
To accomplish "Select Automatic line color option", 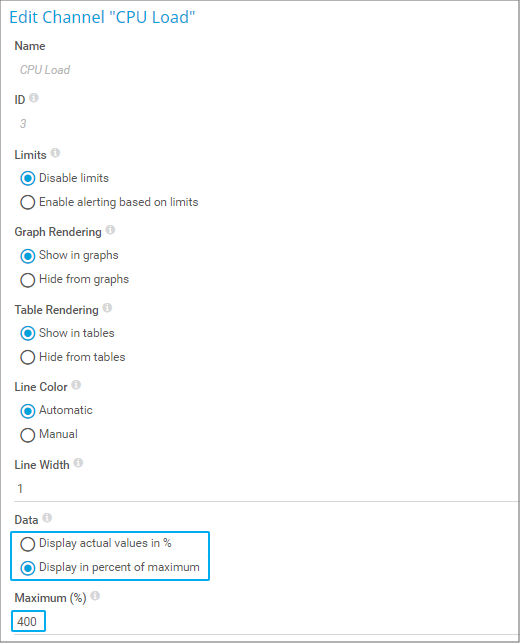I will (27, 411).
